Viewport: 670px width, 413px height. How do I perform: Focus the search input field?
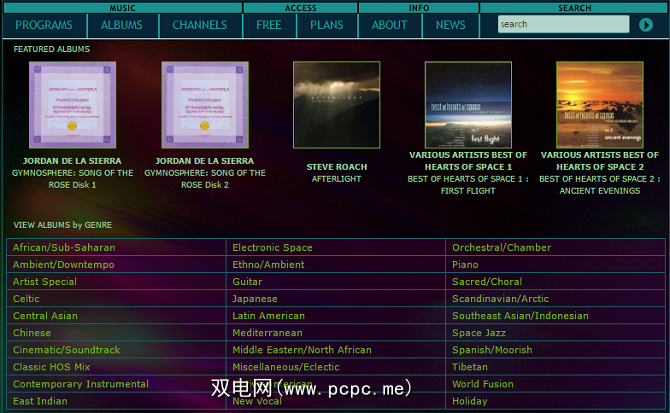[563, 24]
